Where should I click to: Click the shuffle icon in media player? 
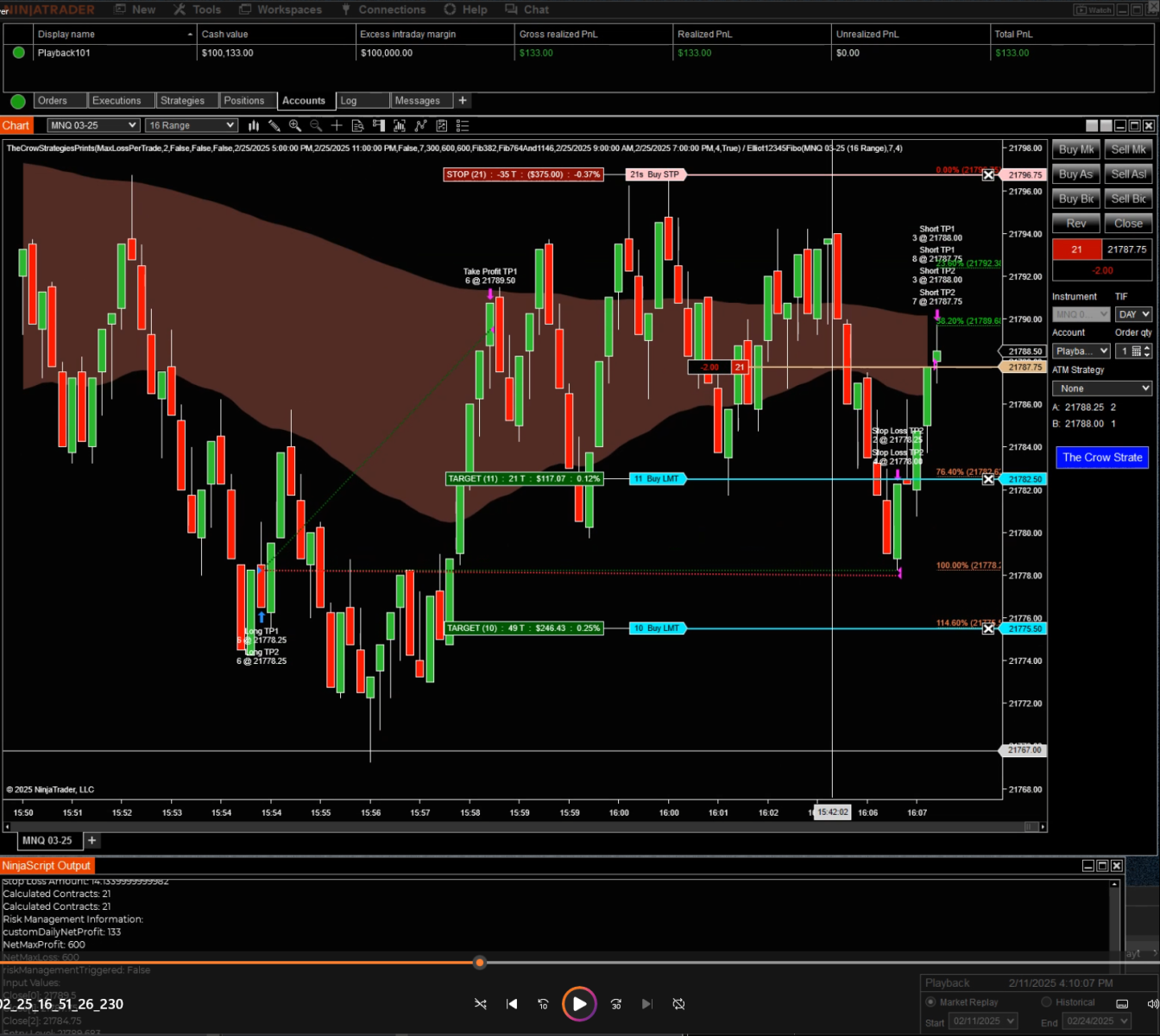point(481,1004)
